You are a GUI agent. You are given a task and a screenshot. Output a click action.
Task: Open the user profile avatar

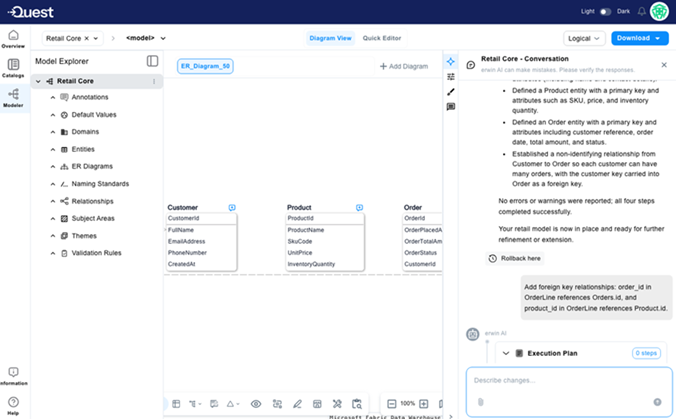(659, 12)
